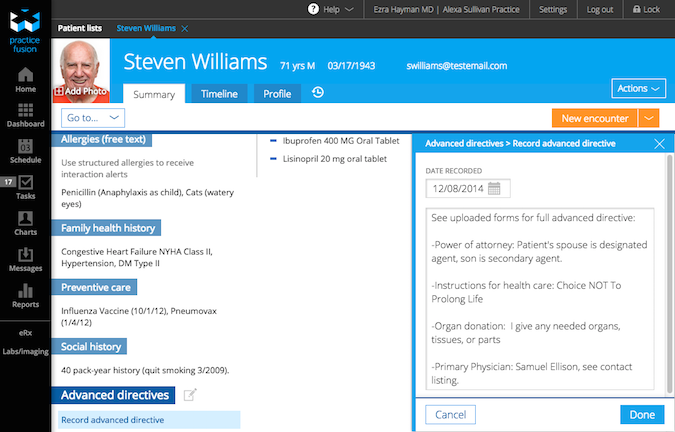Open Settings in top bar
The width and height of the screenshot is (675, 432).
point(553,9)
